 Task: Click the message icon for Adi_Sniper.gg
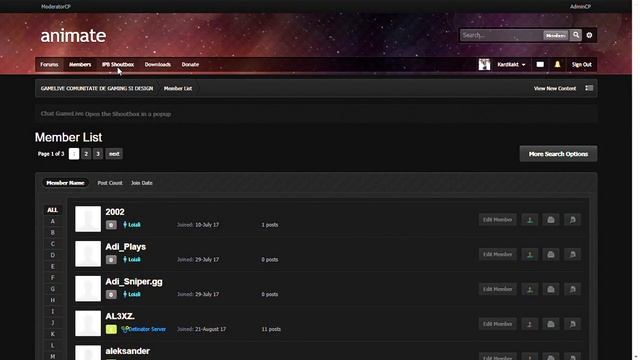click(x=551, y=289)
